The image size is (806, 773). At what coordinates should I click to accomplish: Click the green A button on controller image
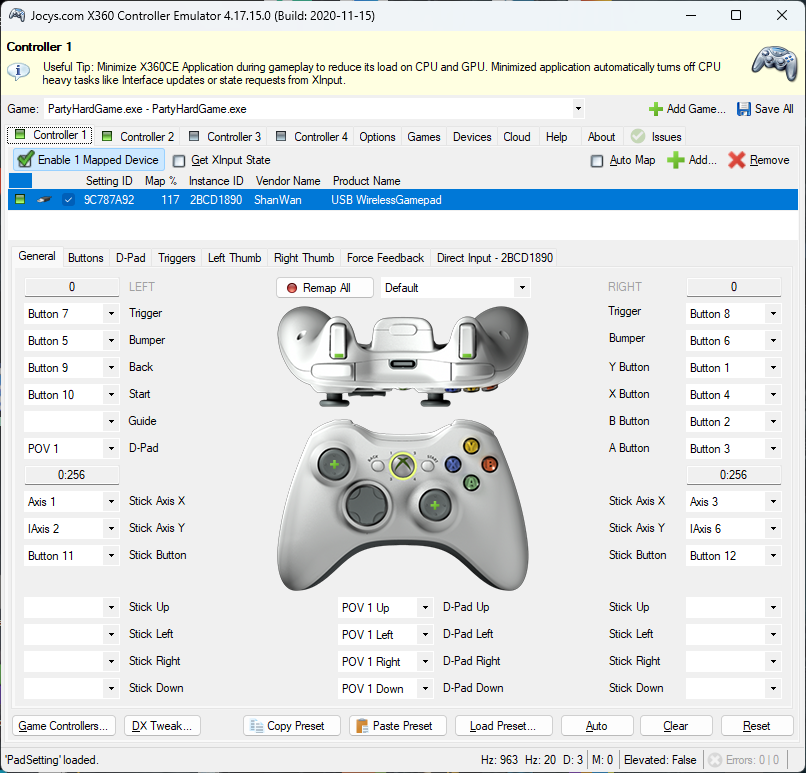[471, 483]
